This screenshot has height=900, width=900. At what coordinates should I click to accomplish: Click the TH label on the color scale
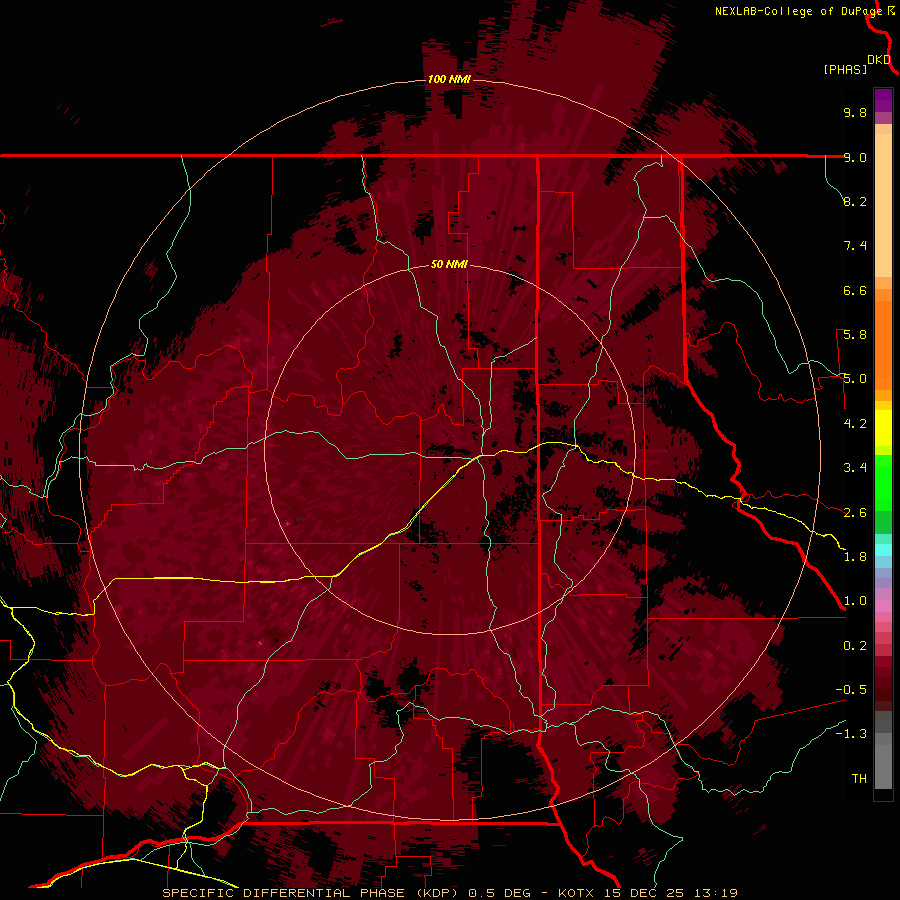click(859, 779)
